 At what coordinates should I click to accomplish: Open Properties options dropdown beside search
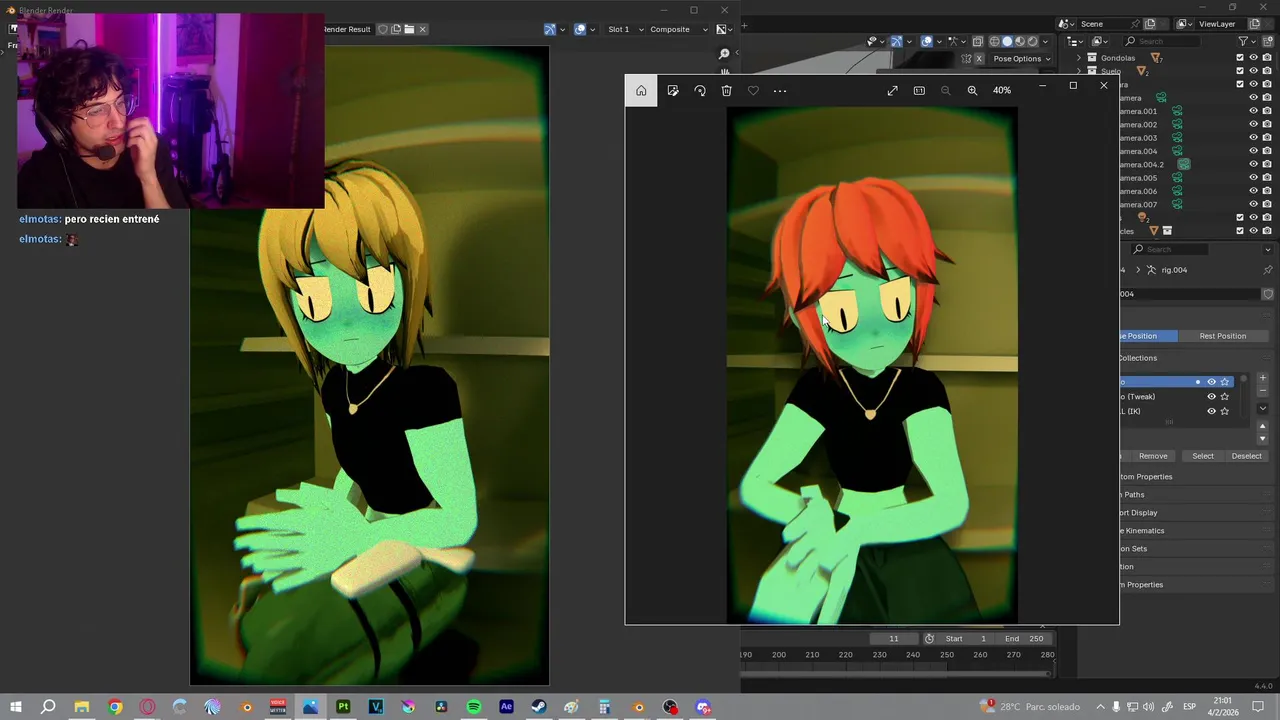[x=1268, y=249]
